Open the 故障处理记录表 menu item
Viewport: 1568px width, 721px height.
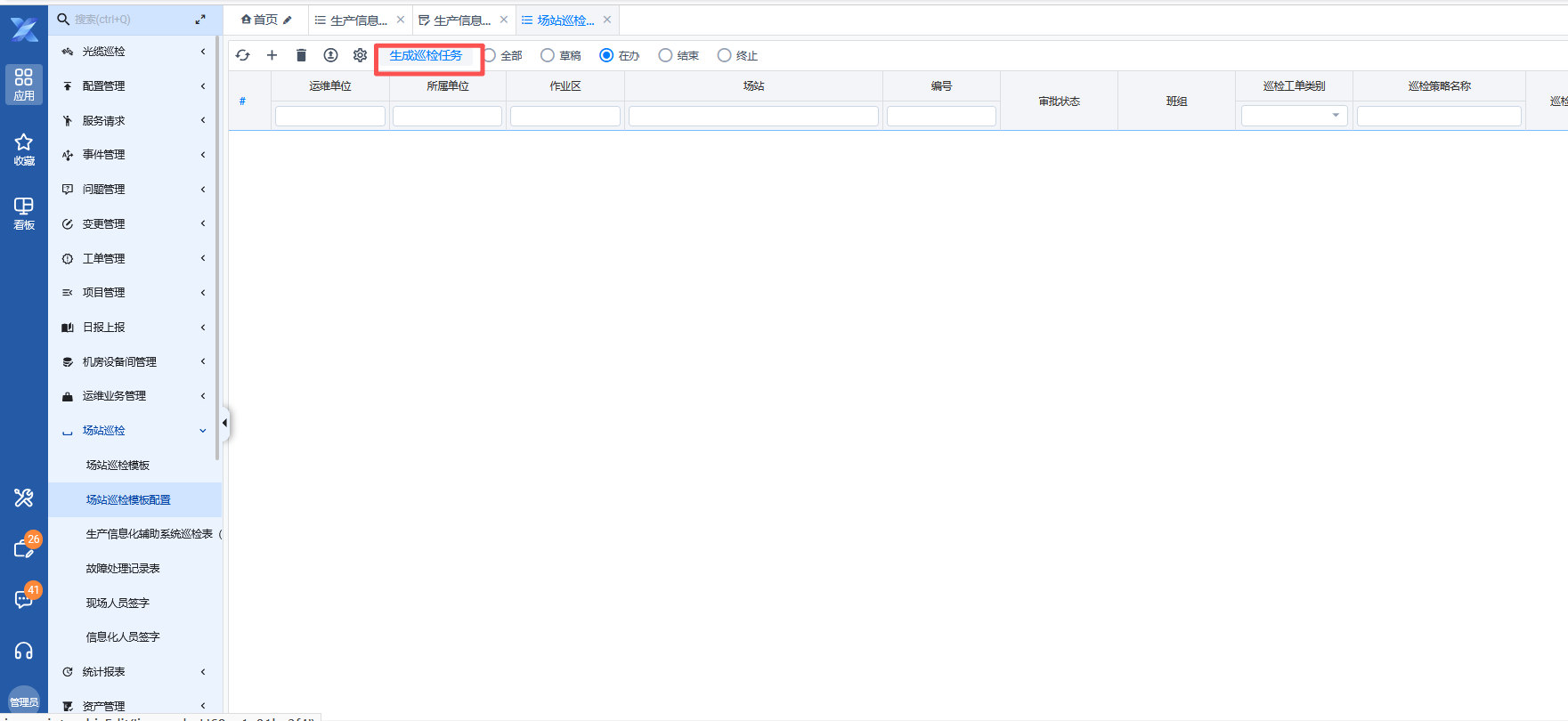pos(123,568)
